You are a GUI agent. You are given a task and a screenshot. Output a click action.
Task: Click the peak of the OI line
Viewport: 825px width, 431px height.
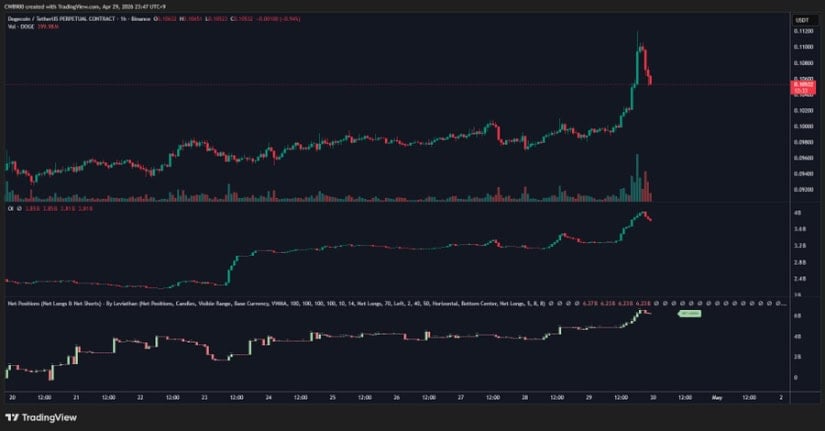pos(643,213)
